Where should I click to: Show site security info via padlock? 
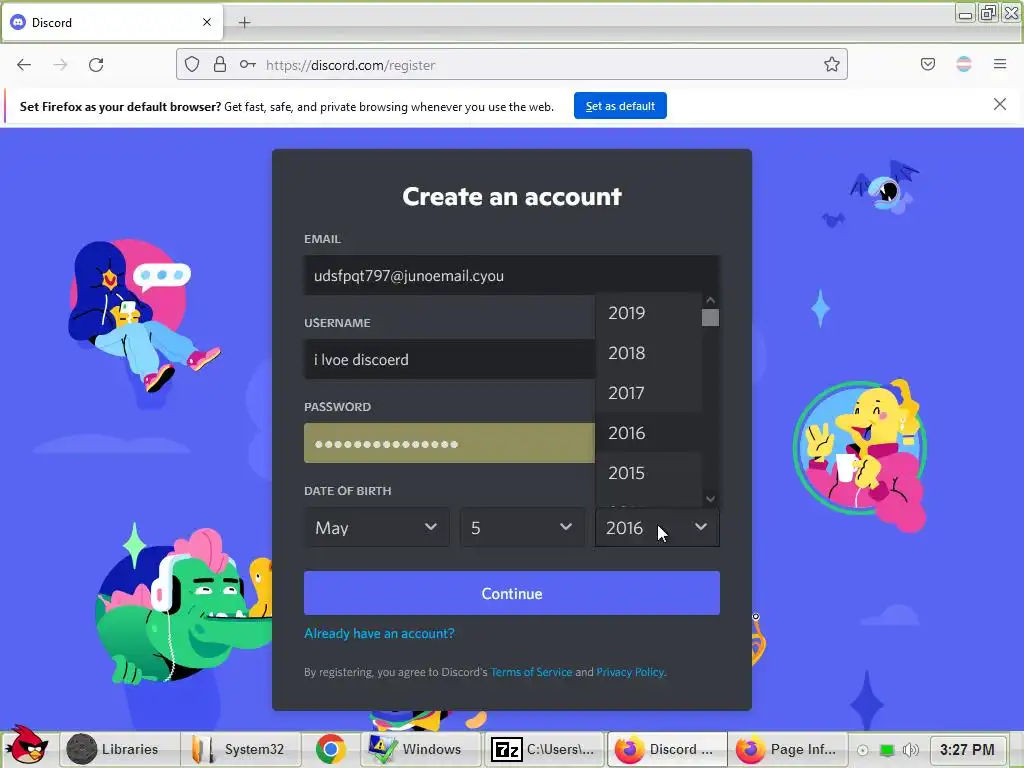[x=219, y=65]
